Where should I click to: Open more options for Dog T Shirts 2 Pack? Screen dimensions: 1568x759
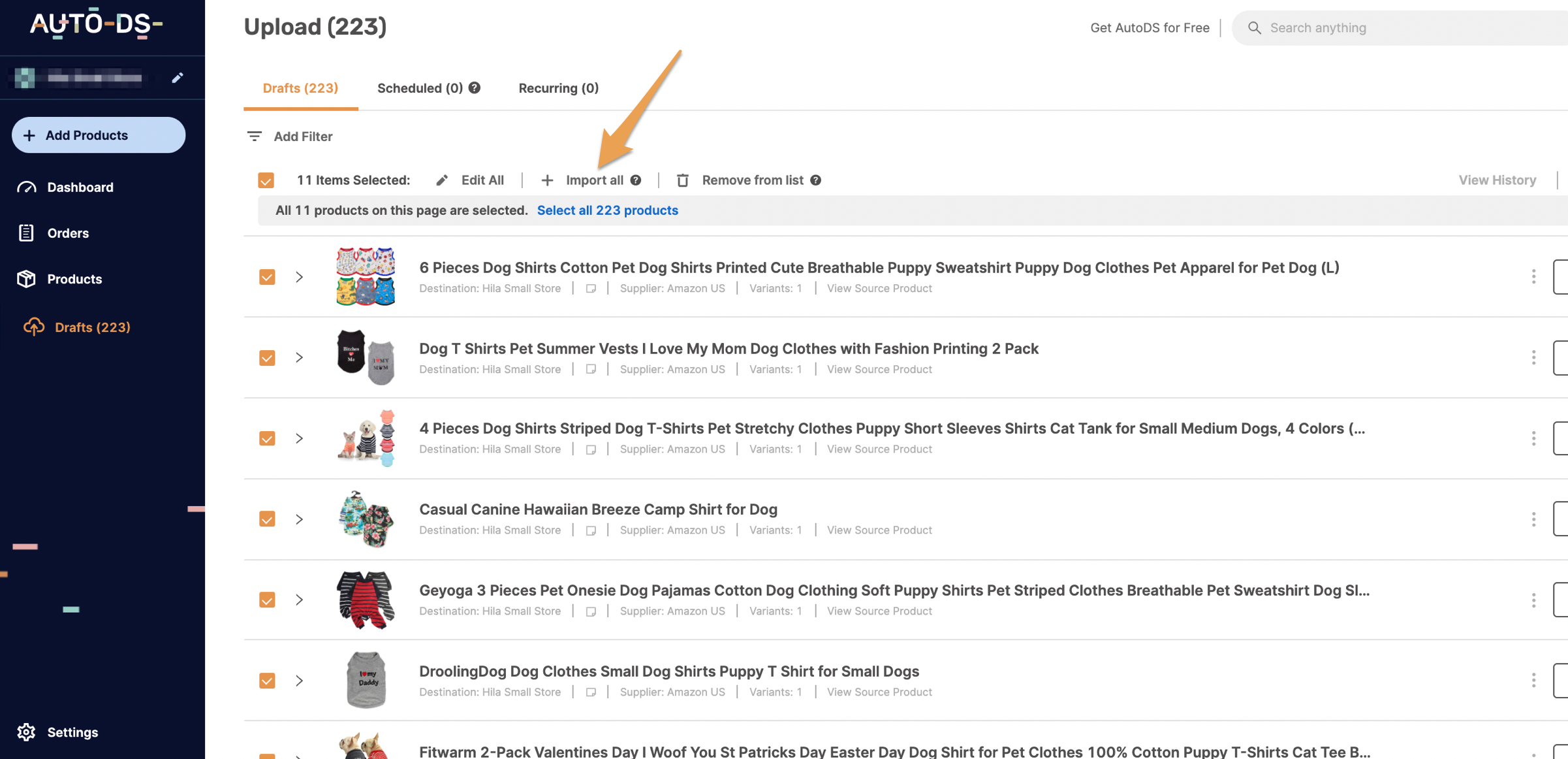(x=1533, y=358)
